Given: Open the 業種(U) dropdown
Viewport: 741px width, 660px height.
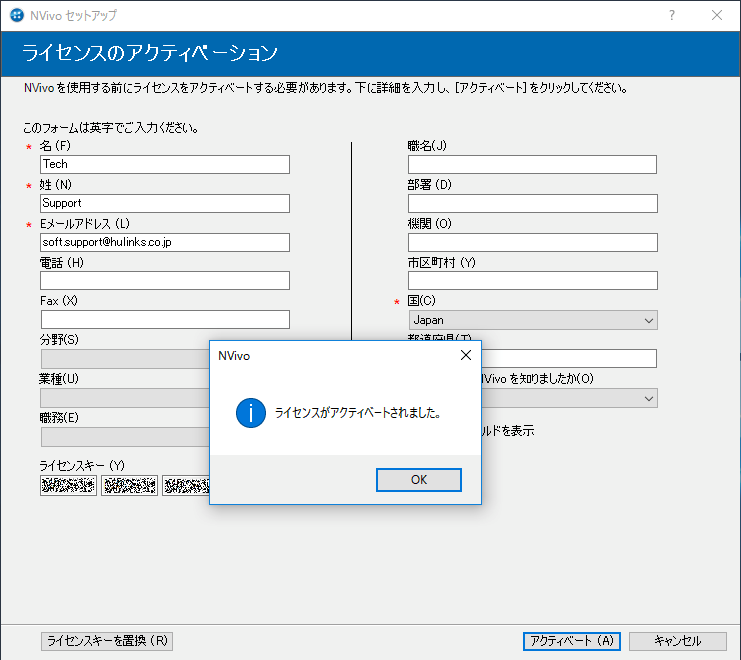Looking at the screenshot, I should pos(125,398).
